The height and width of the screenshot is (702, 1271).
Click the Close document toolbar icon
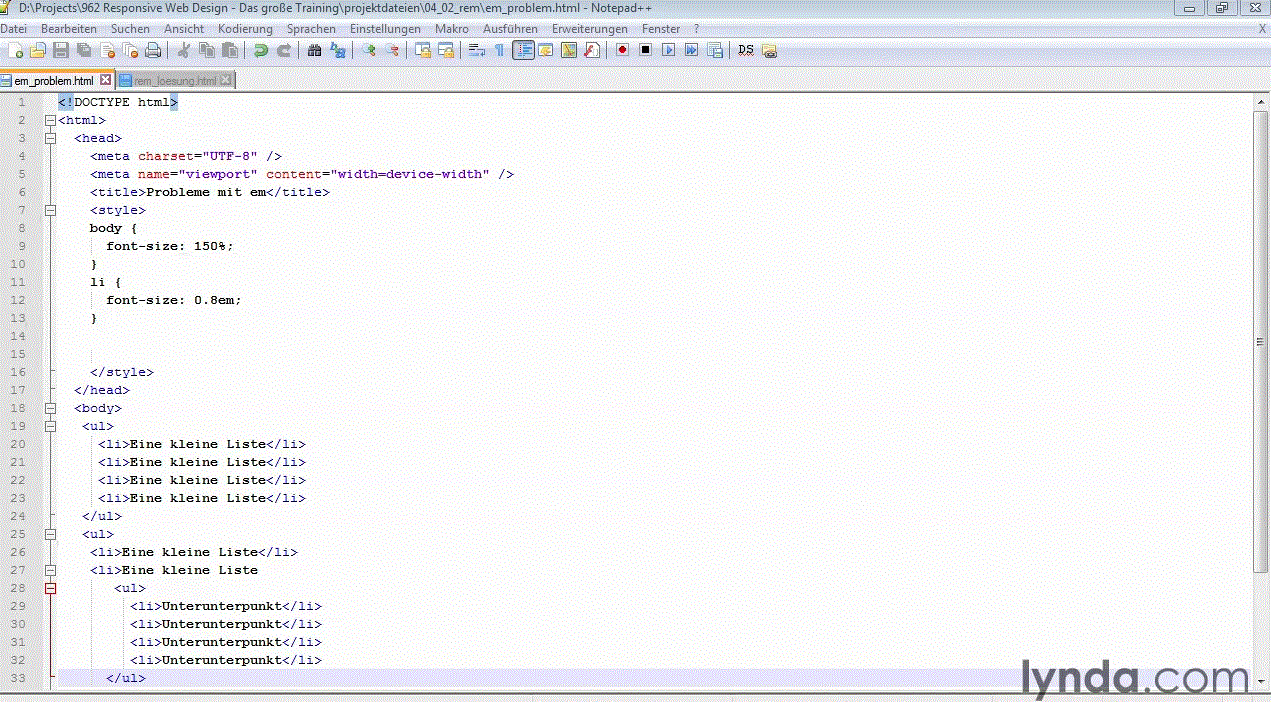click(107, 50)
